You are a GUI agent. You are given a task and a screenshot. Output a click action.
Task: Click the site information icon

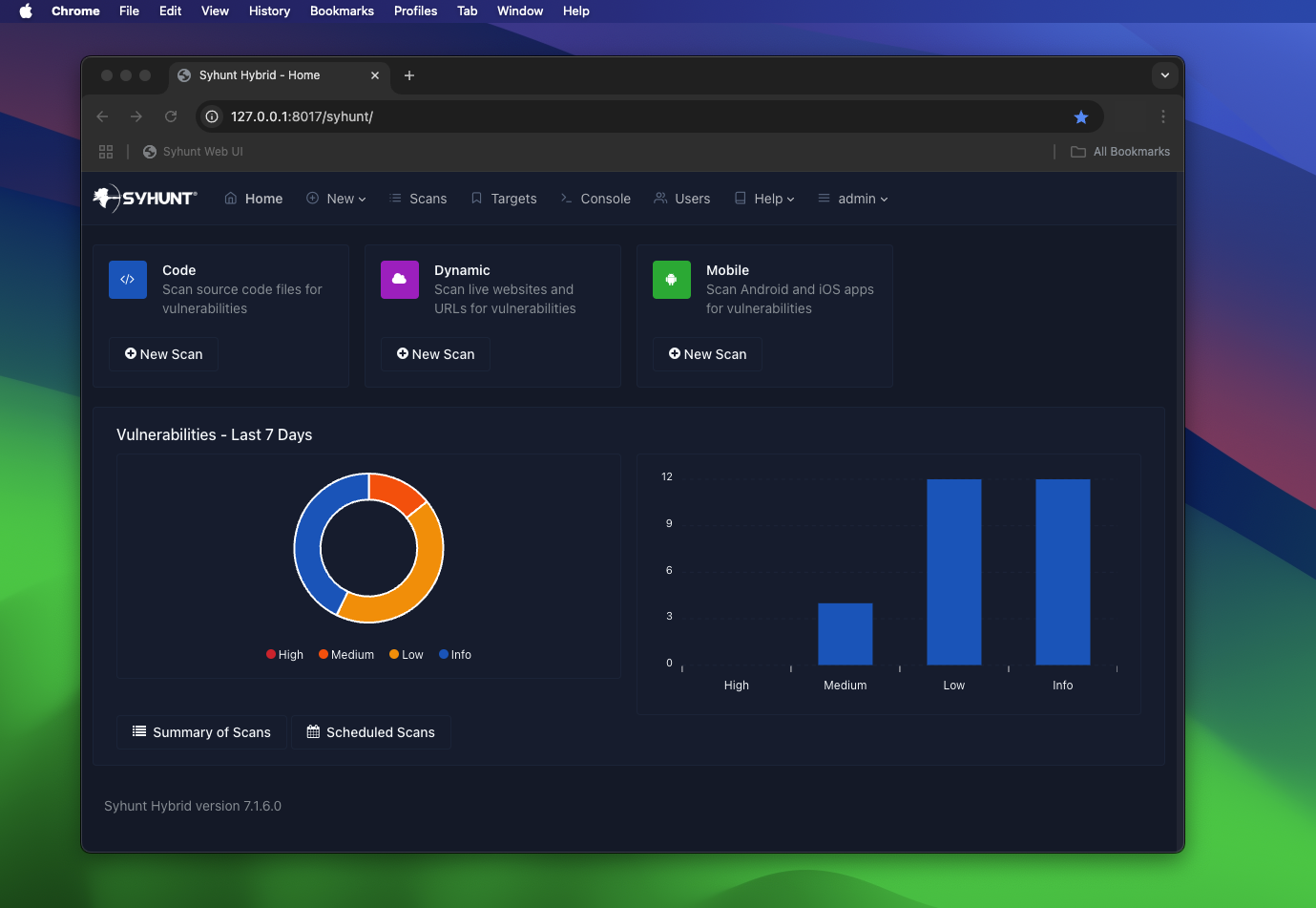[x=212, y=116]
